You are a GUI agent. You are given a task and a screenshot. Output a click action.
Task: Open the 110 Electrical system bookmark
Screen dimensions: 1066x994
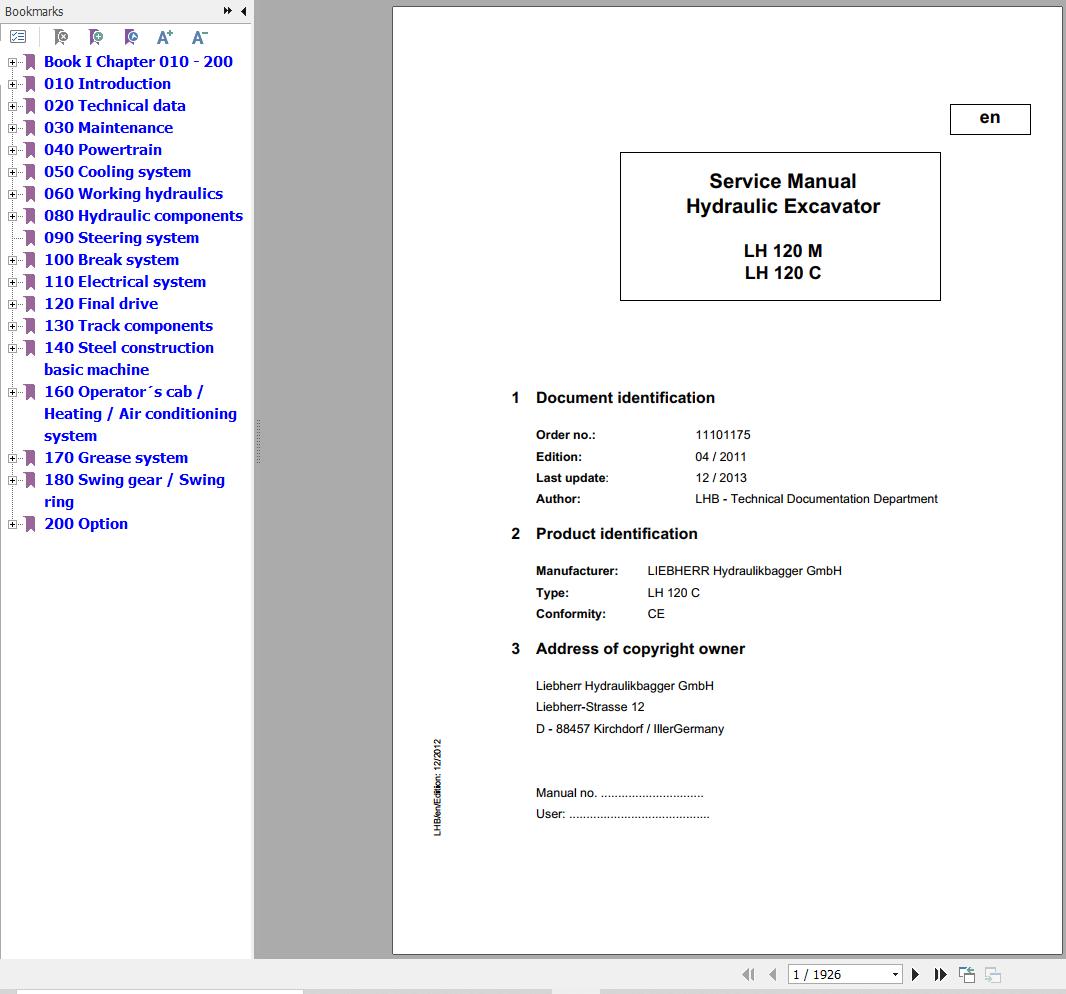(x=125, y=281)
